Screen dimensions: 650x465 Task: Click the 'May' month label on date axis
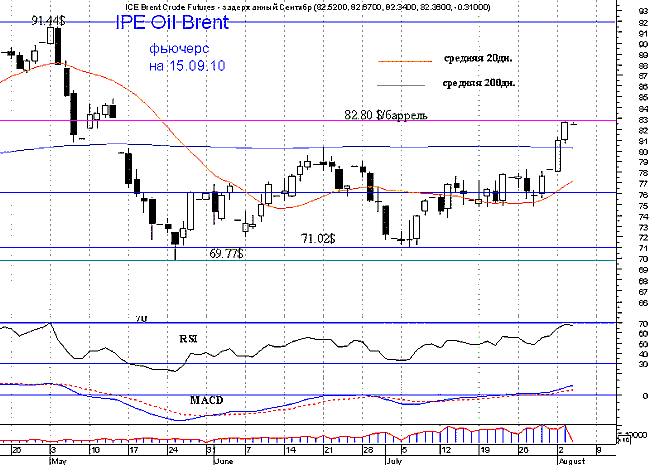click(58, 460)
